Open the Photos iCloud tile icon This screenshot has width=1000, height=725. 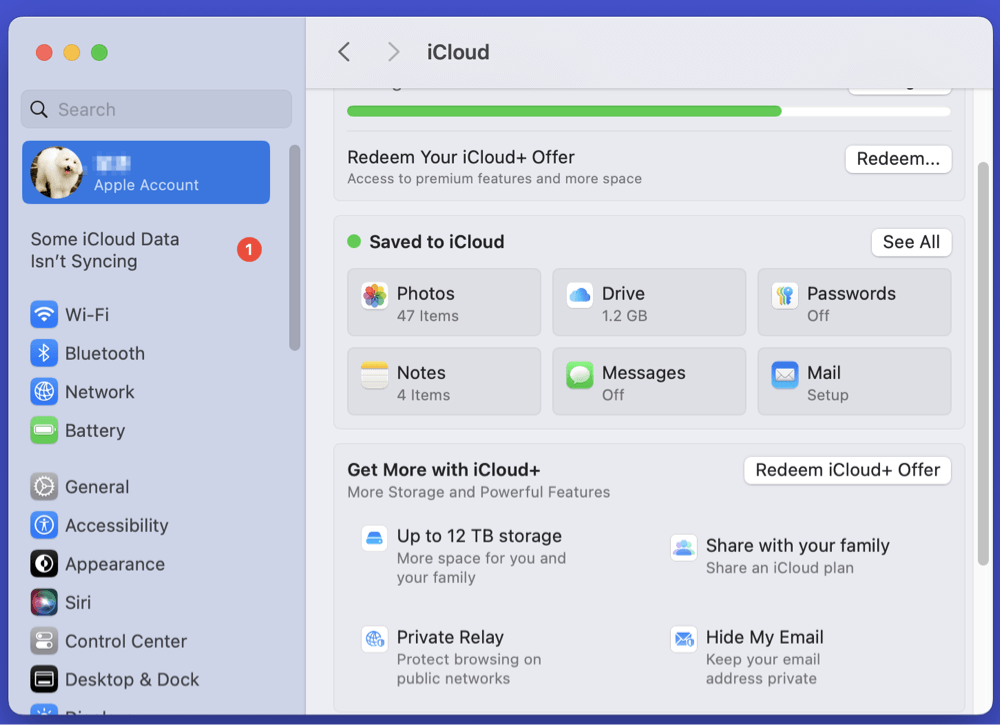coord(375,296)
